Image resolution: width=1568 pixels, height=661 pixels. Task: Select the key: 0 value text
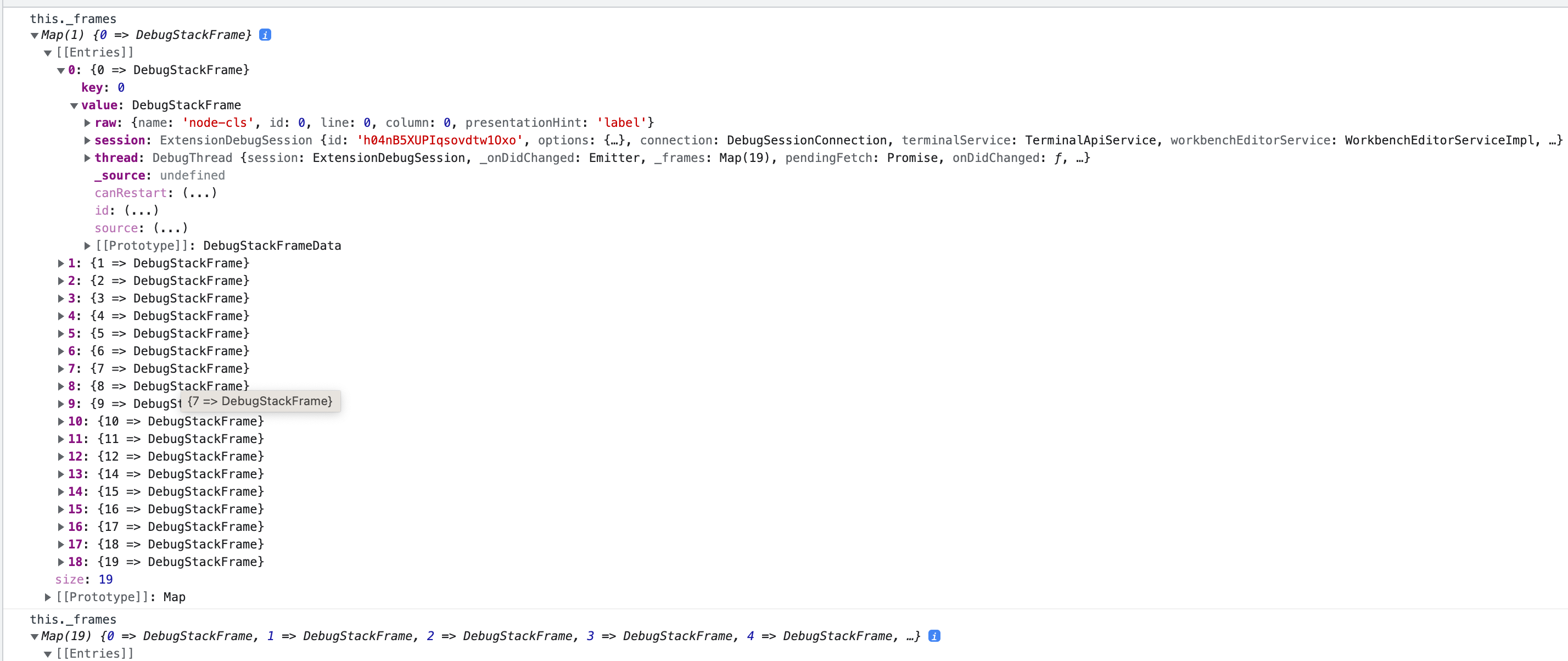click(121, 87)
